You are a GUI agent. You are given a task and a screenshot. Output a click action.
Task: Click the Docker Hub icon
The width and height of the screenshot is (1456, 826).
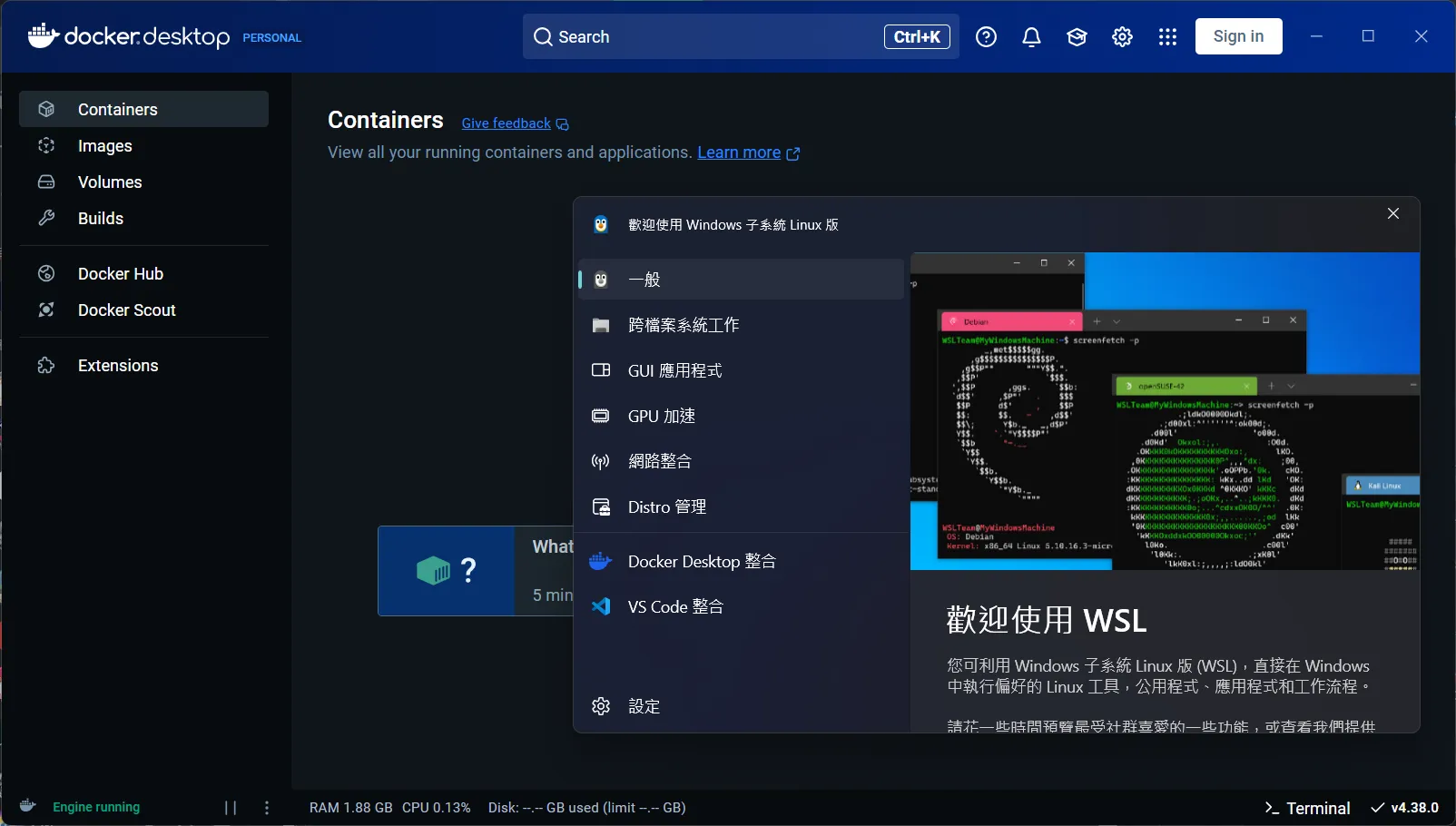[46, 273]
